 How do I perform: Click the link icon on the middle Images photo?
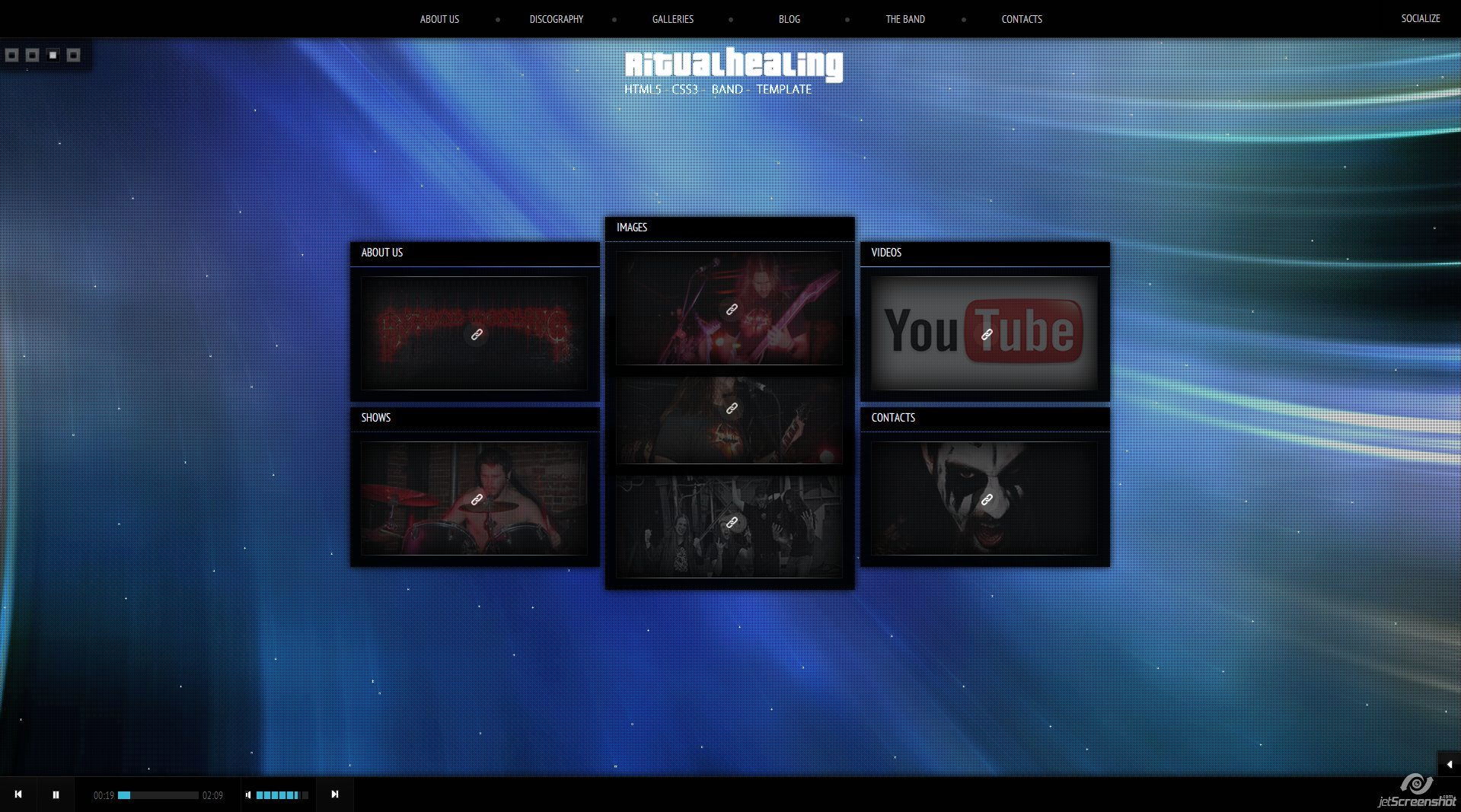pyautogui.click(x=732, y=409)
